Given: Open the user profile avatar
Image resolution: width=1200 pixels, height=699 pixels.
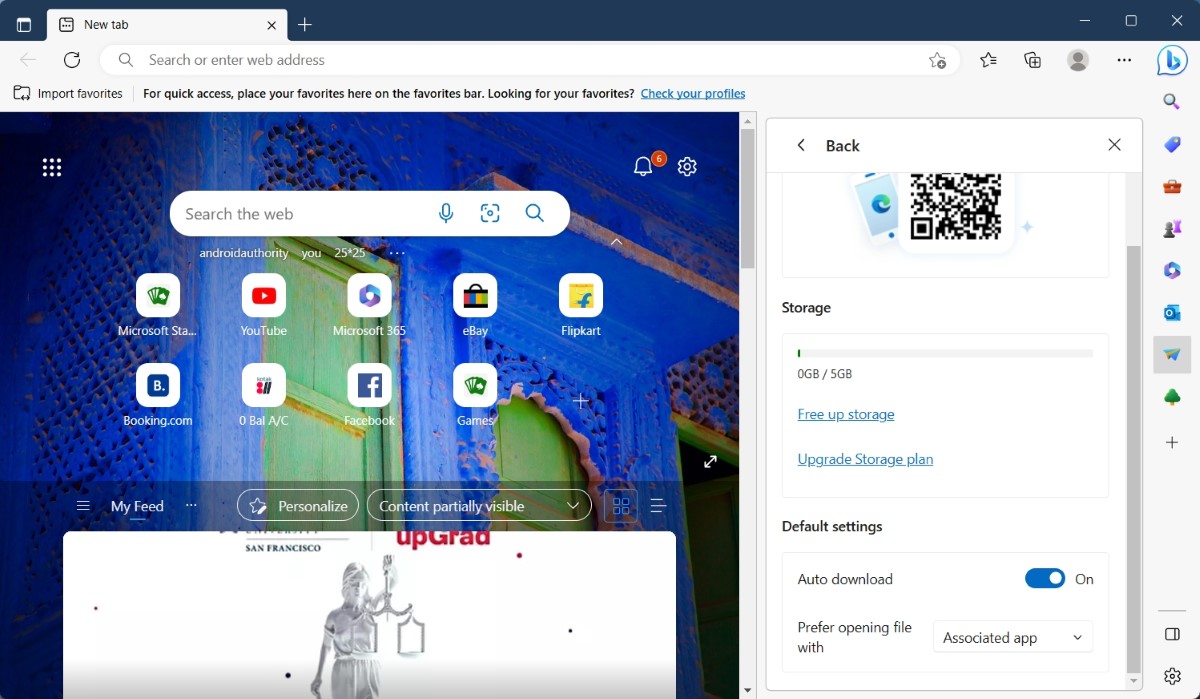Looking at the screenshot, I should pos(1078,60).
